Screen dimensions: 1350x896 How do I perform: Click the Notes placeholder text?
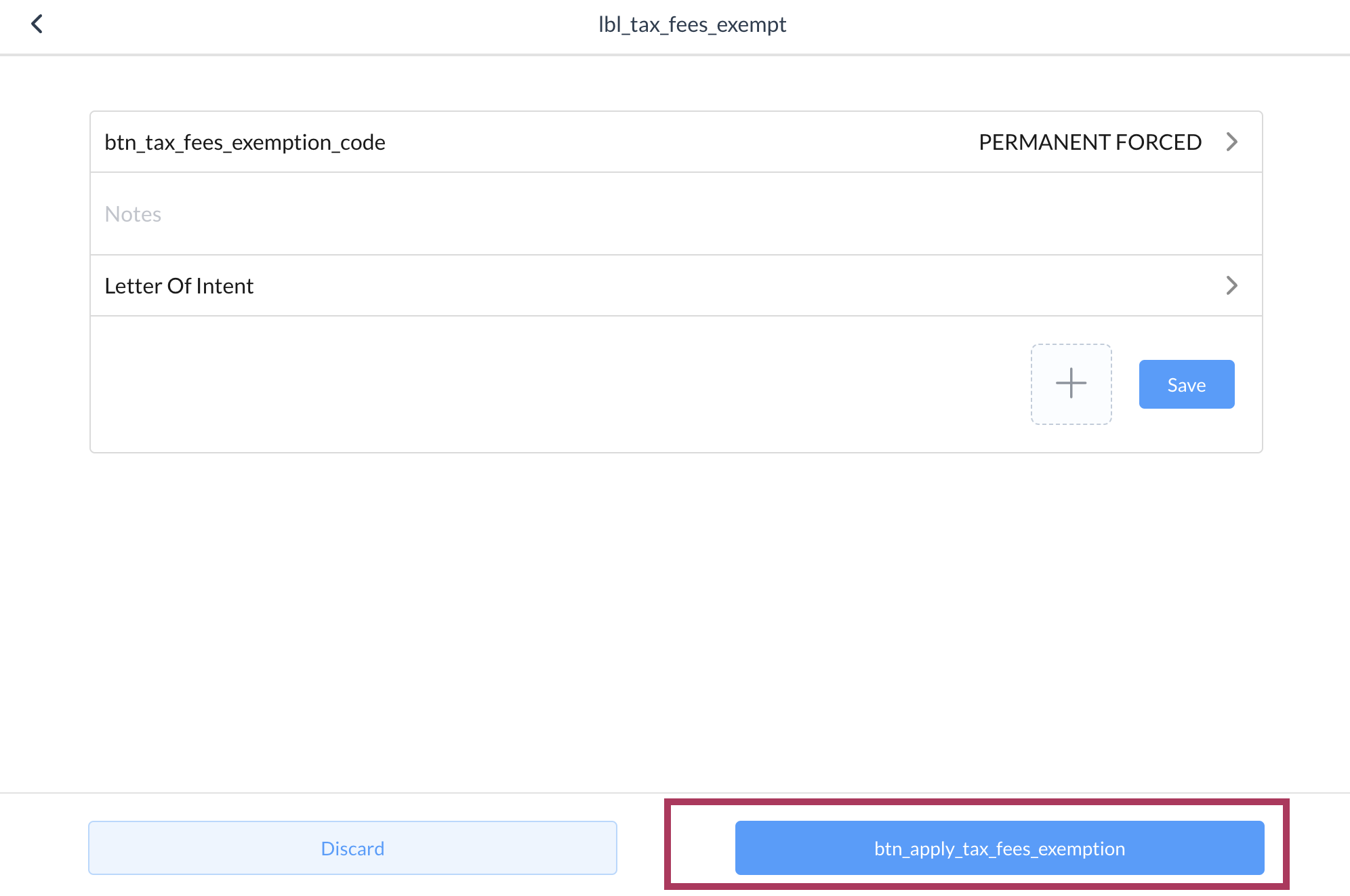tap(133, 214)
